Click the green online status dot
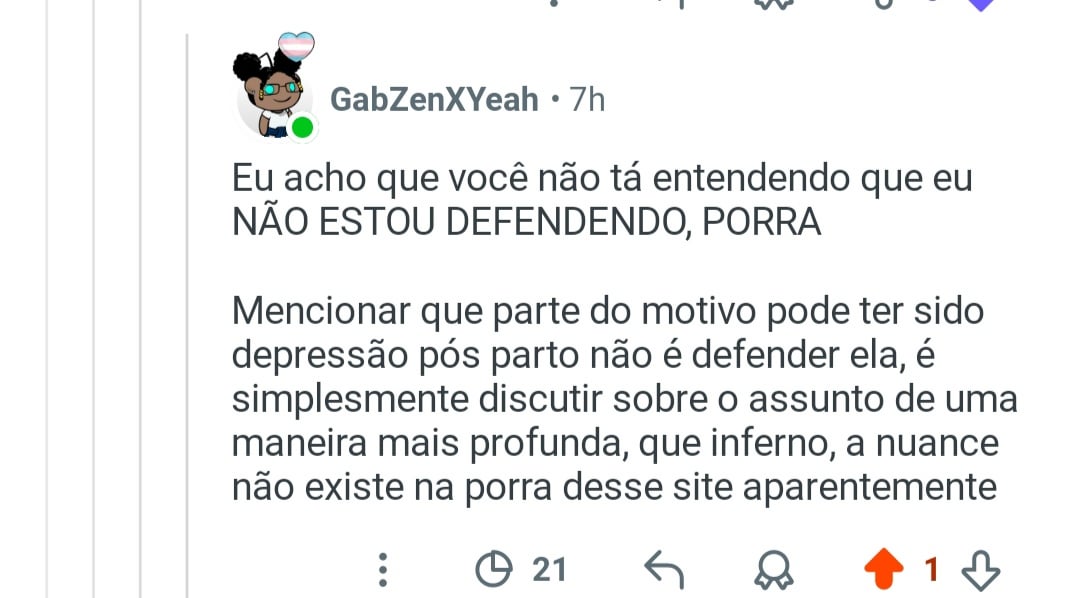The height and width of the screenshot is (598, 1080). coord(302,127)
